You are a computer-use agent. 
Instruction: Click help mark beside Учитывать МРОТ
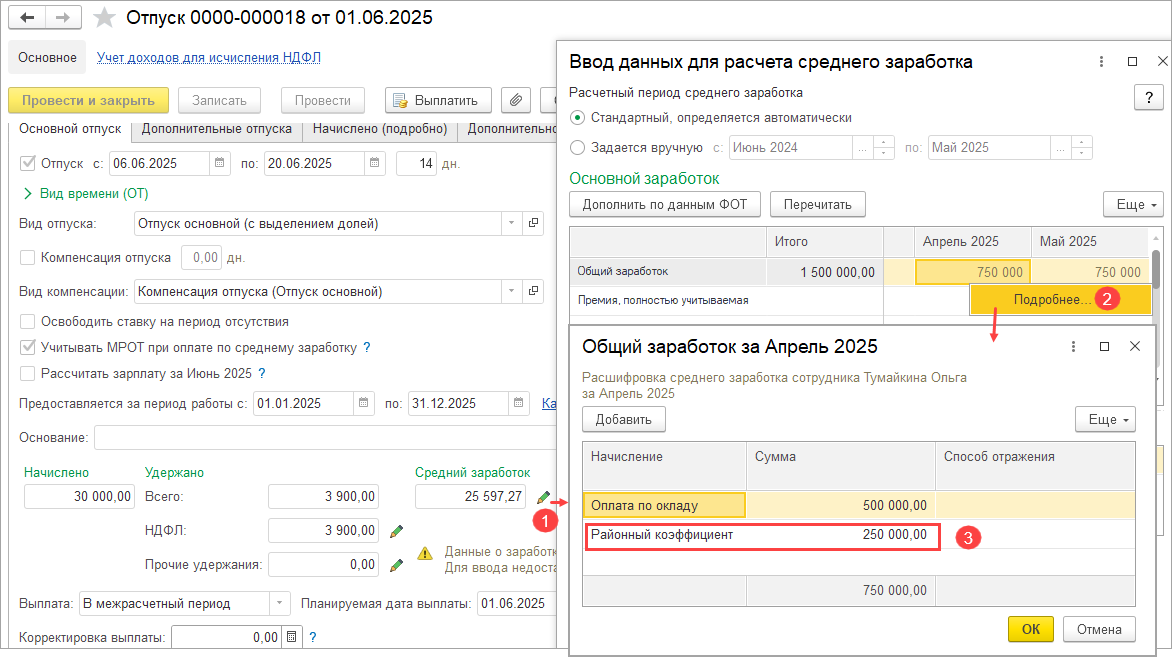tap(367, 348)
